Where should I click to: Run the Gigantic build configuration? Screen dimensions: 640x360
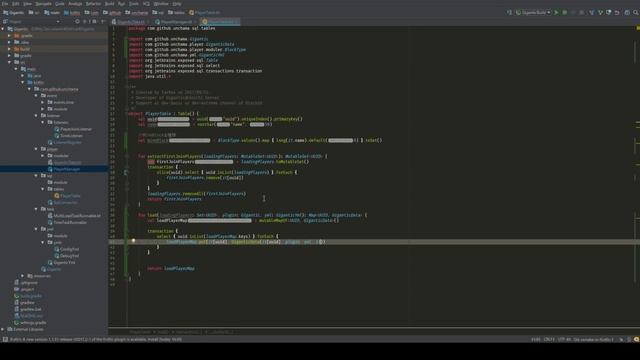(556, 13)
